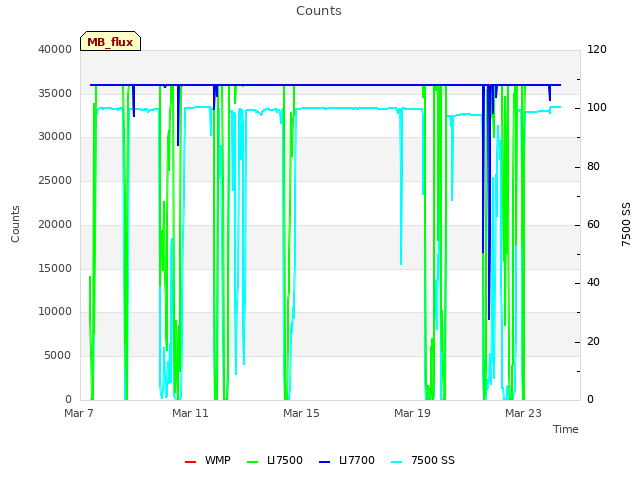Viewport: 640px width, 480px height.
Task: Toggle the LI7700 series legend label
Action: coord(357,460)
